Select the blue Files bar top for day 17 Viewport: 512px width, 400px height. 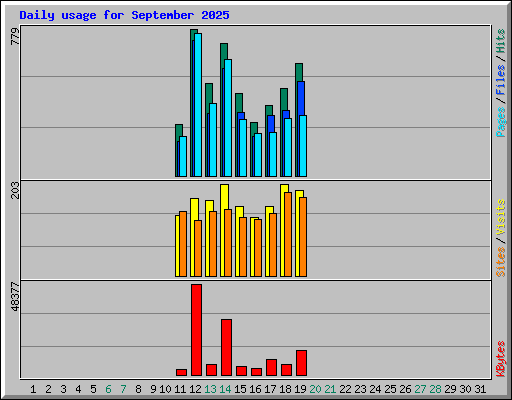point(271,124)
